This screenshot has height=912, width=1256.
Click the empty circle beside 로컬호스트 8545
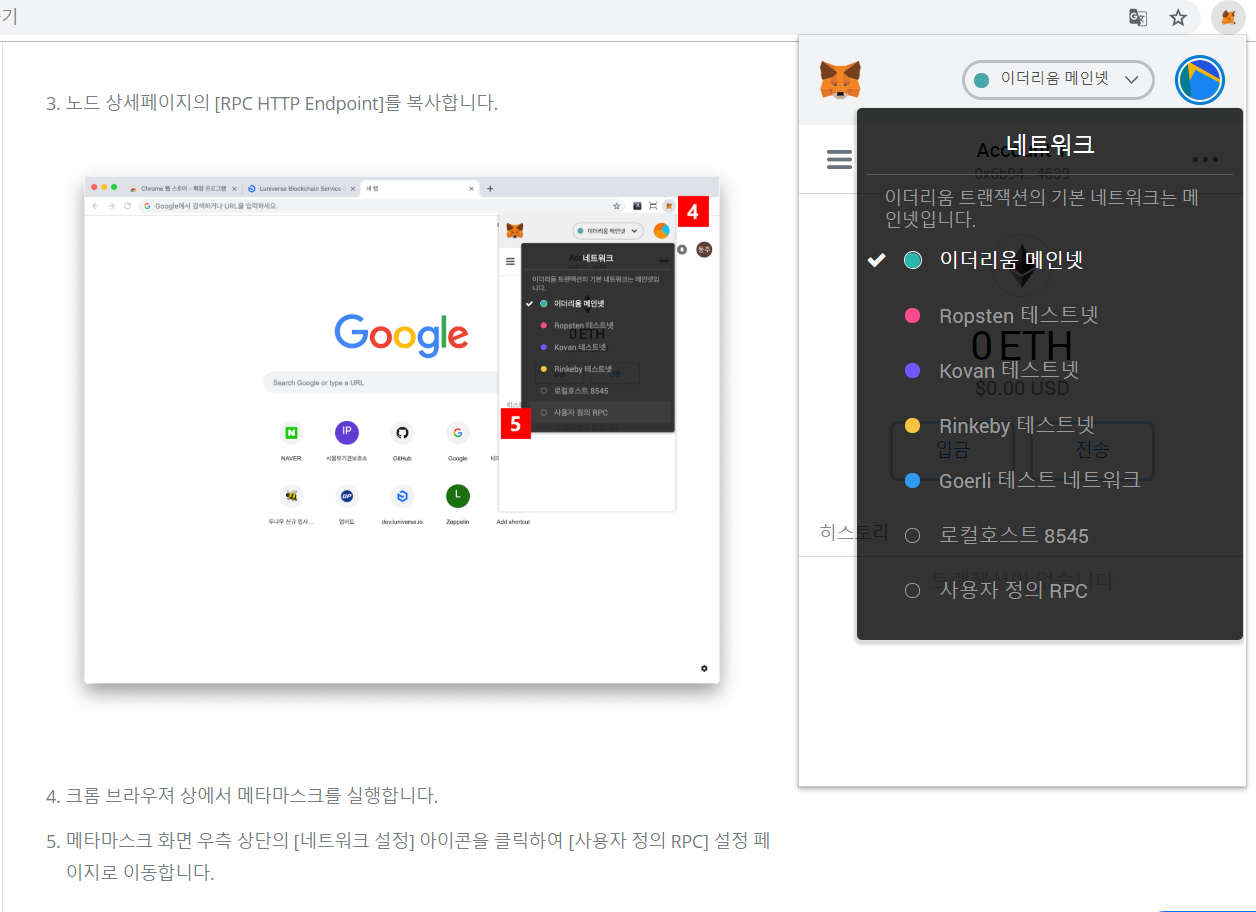tap(912, 535)
